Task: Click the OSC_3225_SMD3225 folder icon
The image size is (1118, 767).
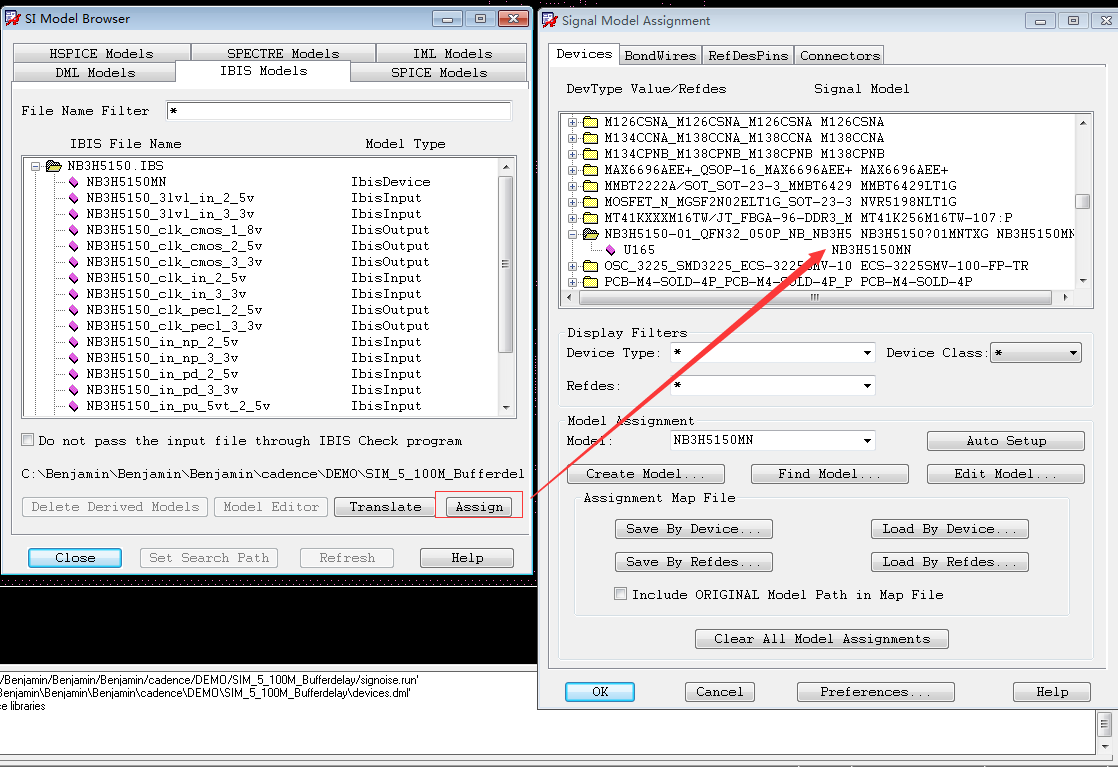Action: click(590, 266)
